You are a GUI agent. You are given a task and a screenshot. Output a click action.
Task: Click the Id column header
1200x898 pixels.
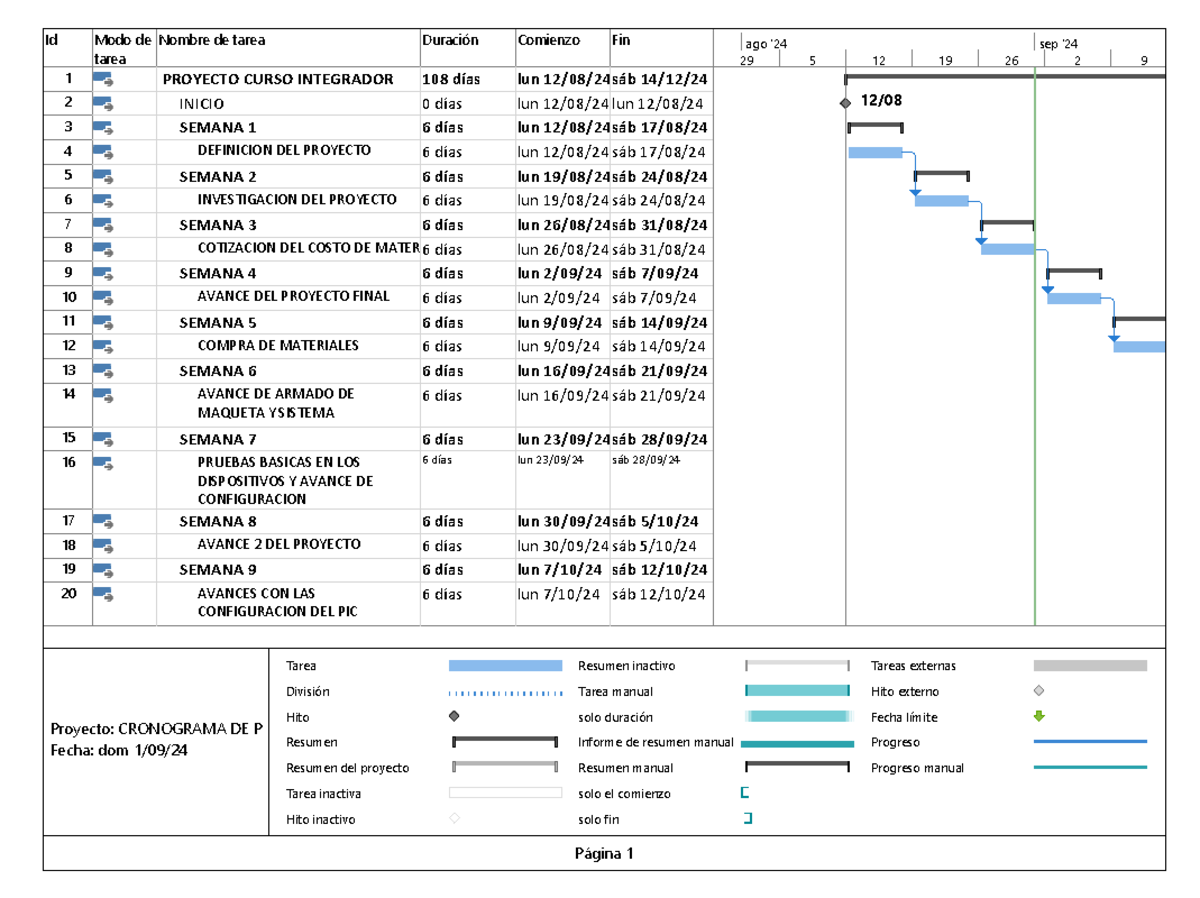[x=50, y=41]
